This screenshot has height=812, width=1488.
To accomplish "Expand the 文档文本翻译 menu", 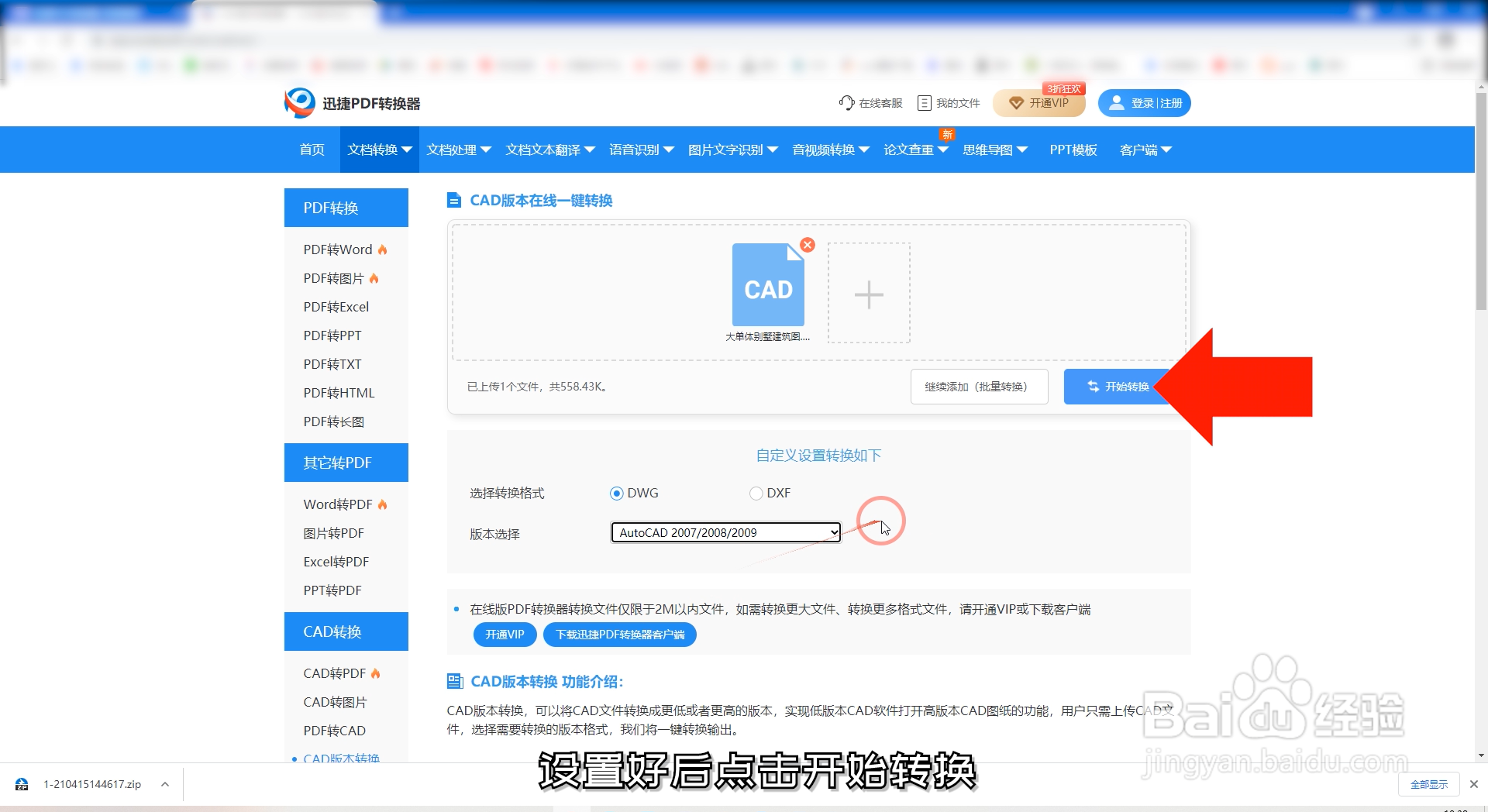I will (550, 150).
